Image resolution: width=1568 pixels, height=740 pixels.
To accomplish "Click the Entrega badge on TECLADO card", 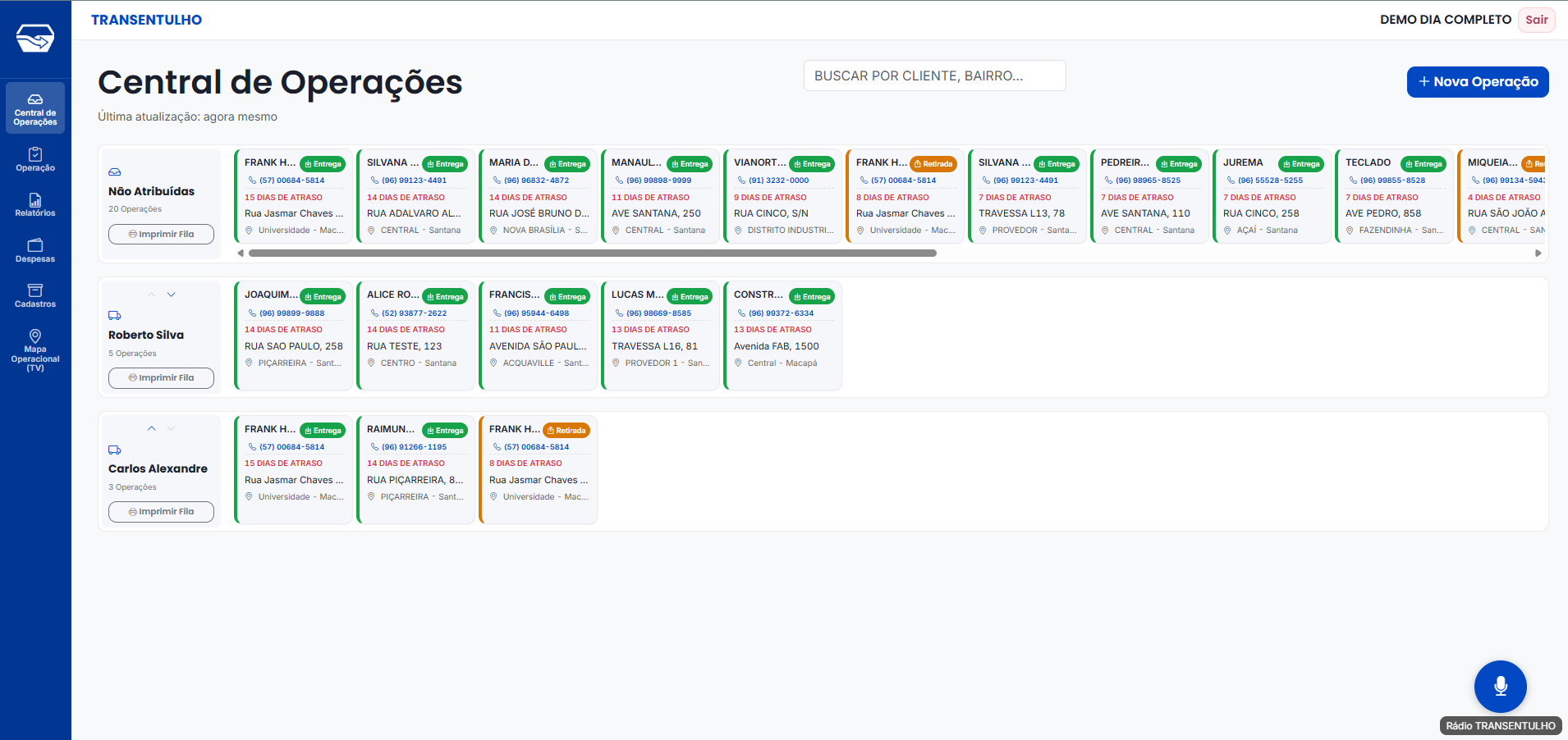I will pos(1424,164).
